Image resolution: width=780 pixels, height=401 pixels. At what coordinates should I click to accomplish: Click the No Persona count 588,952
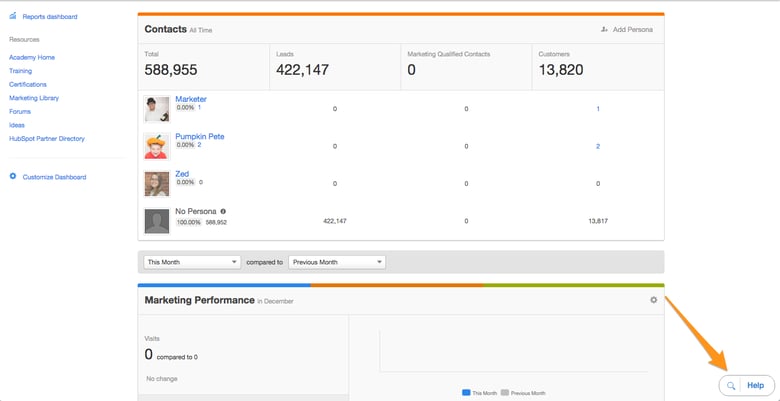[216, 222]
